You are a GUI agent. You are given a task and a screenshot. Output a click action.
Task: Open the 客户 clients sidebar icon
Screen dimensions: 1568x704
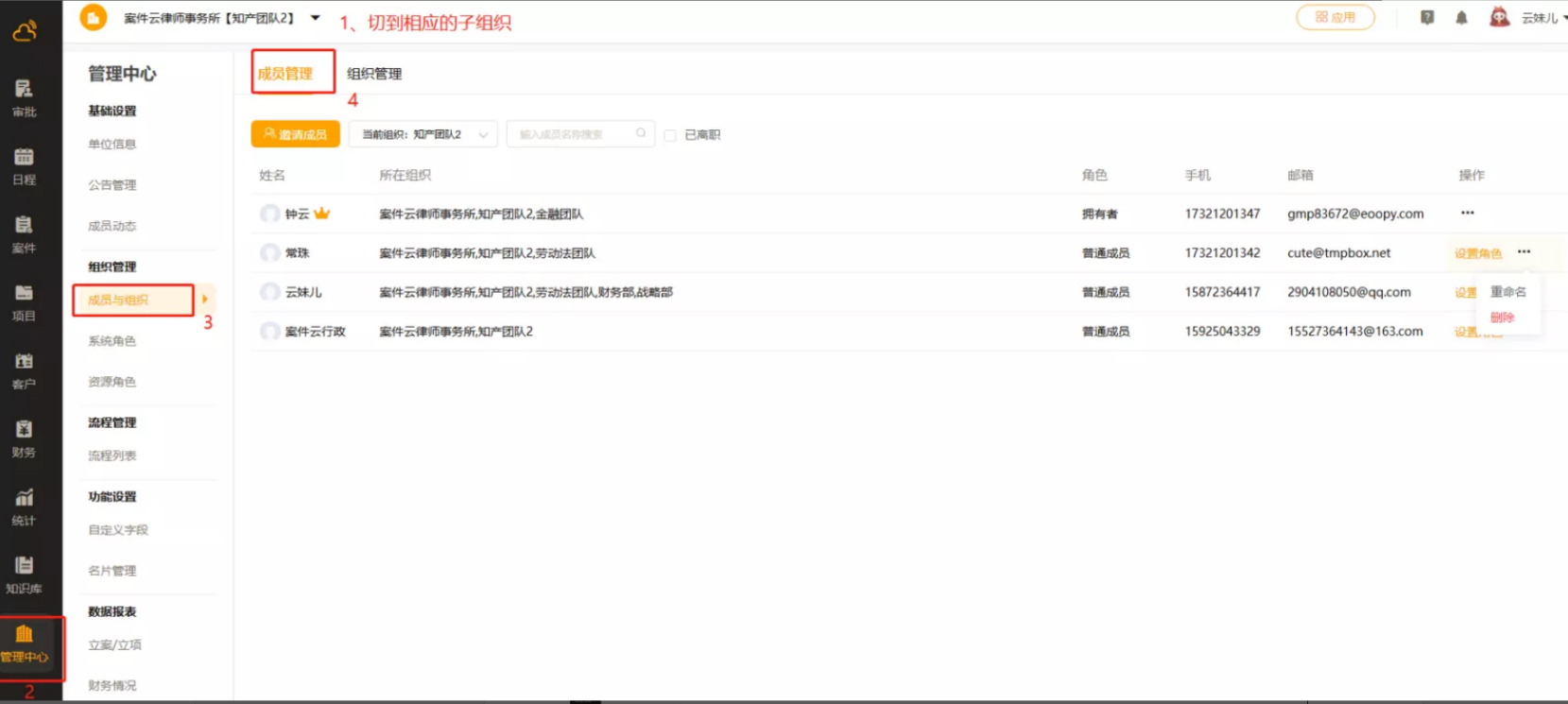(24, 369)
